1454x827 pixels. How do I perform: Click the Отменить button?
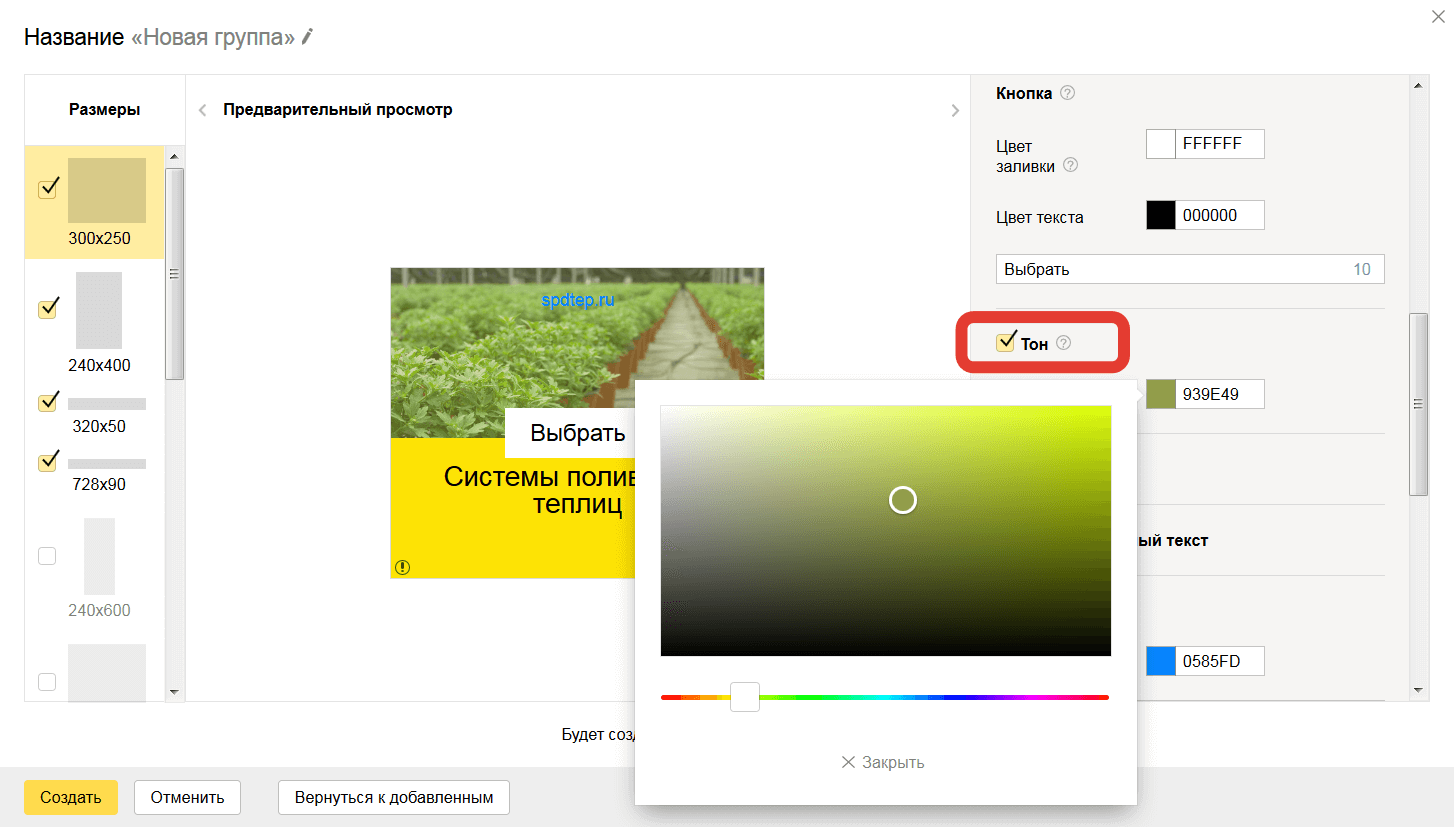click(187, 797)
